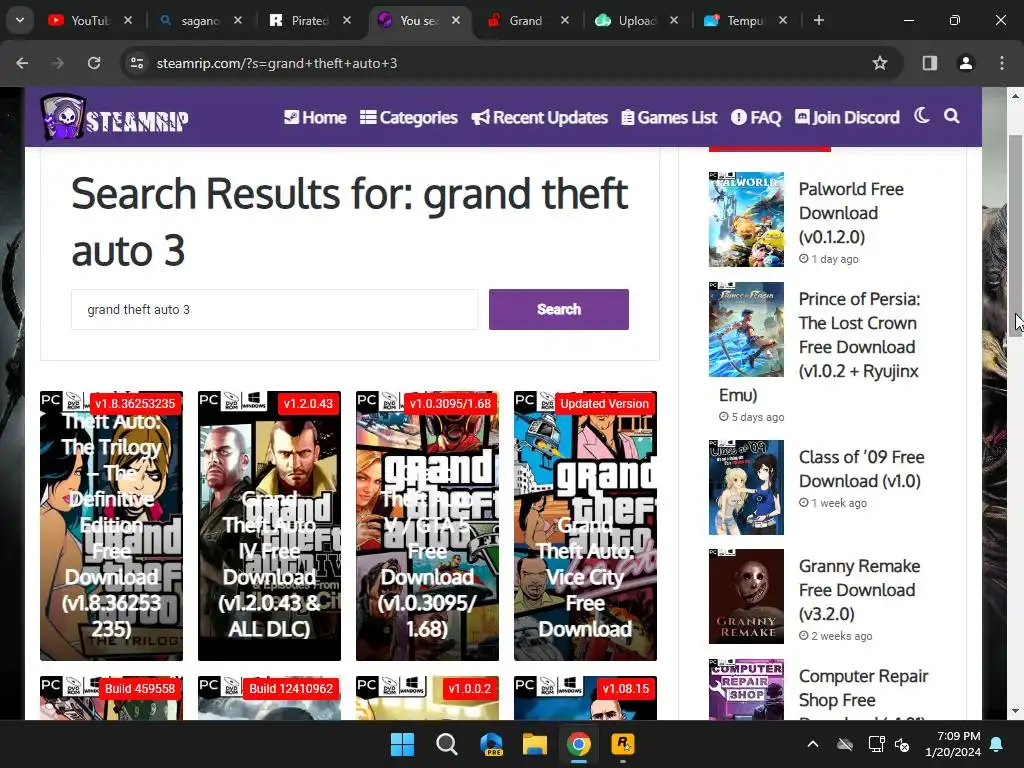Open the Games List page

(x=669, y=118)
